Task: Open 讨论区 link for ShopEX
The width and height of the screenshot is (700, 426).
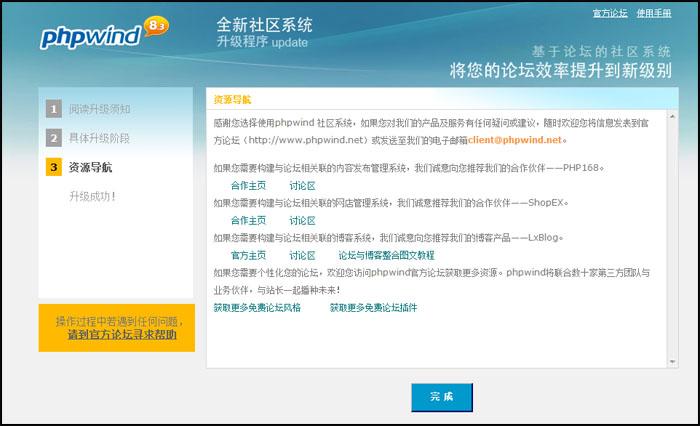Action: (302, 220)
